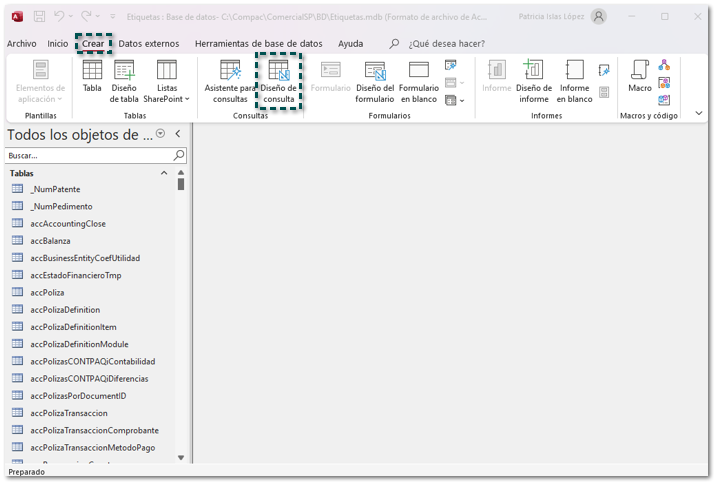Create a Formulario en blanco
This screenshot has width=717, height=485.
[x=419, y=72]
